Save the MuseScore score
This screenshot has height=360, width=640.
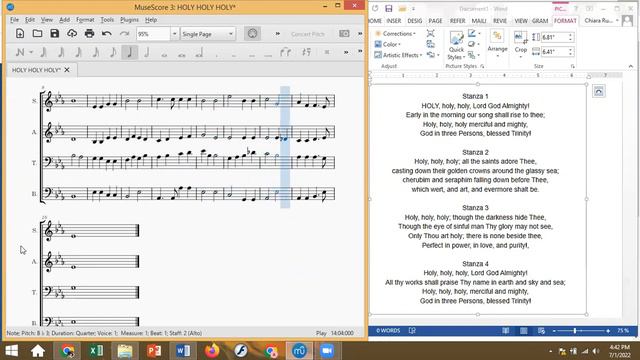click(x=55, y=34)
